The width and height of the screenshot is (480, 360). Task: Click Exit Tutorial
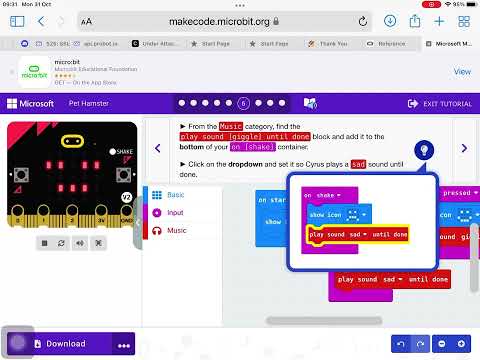pos(440,104)
